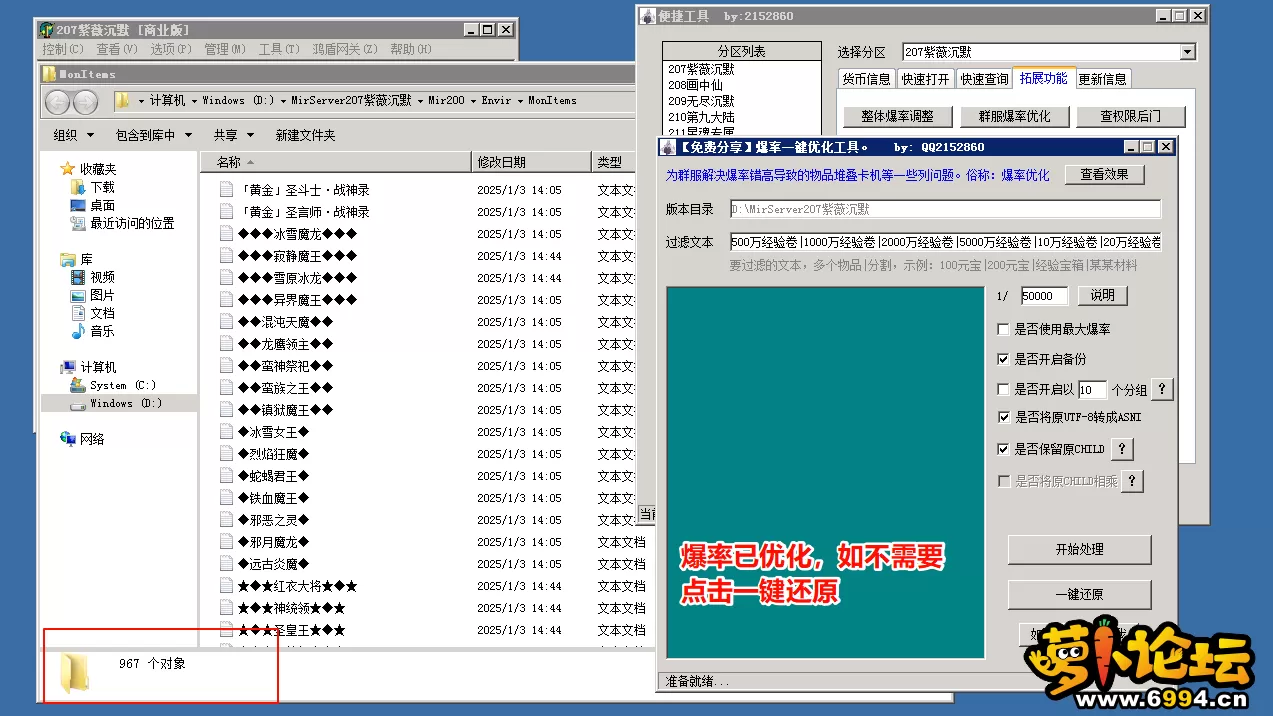Click the ? help beside 是否保留原CHILD
This screenshot has width=1273, height=716.
point(1122,450)
